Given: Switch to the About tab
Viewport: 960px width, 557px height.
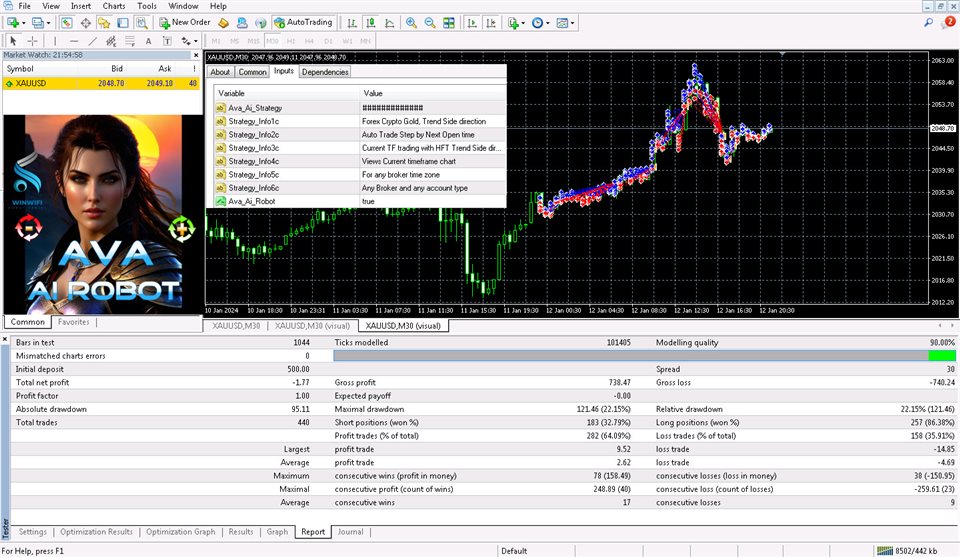Looking at the screenshot, I should click(x=220, y=72).
